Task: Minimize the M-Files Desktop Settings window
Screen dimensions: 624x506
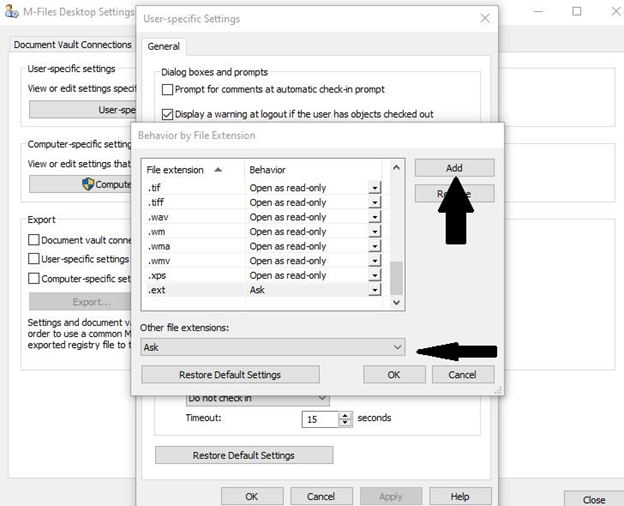Action: pyautogui.click(x=538, y=12)
